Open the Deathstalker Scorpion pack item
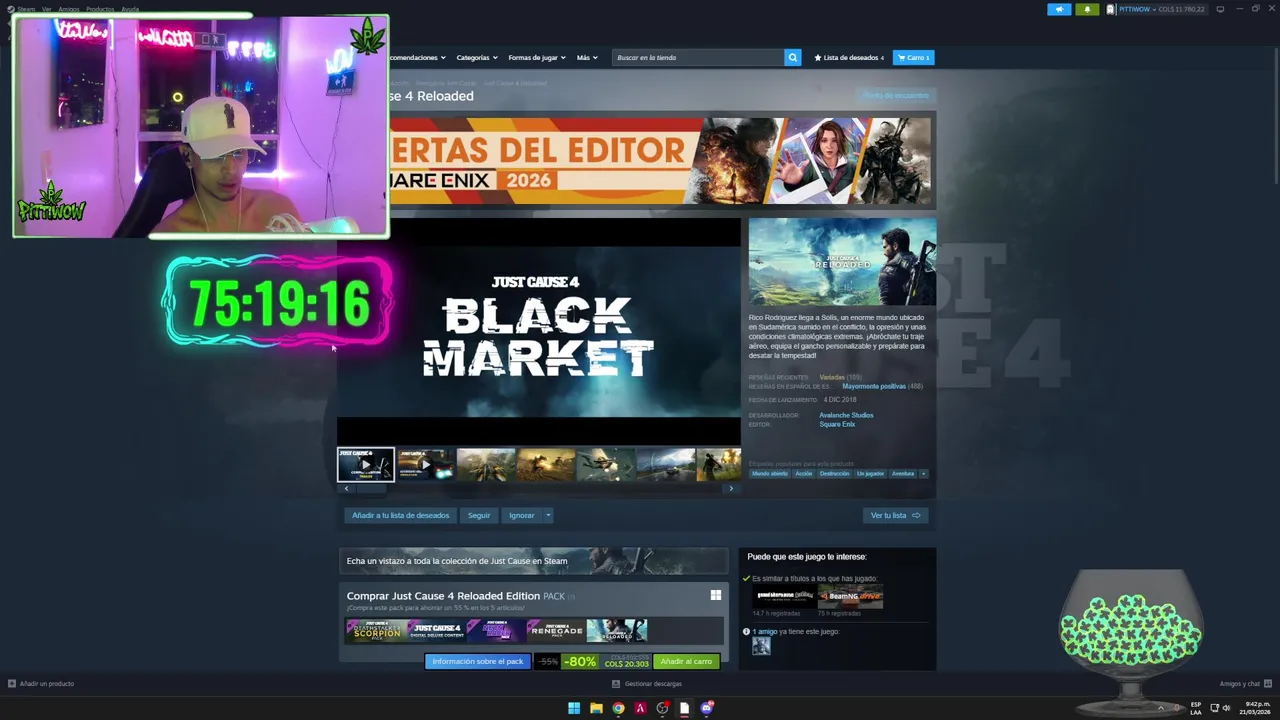Image resolution: width=1280 pixels, height=720 pixels. (x=375, y=630)
